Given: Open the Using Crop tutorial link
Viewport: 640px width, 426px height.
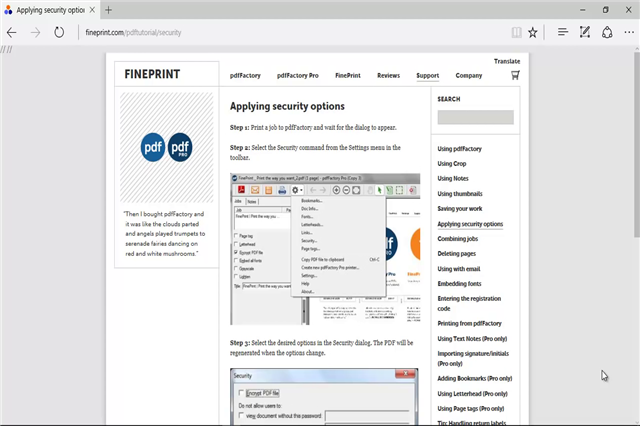Looking at the screenshot, I should [452, 164].
